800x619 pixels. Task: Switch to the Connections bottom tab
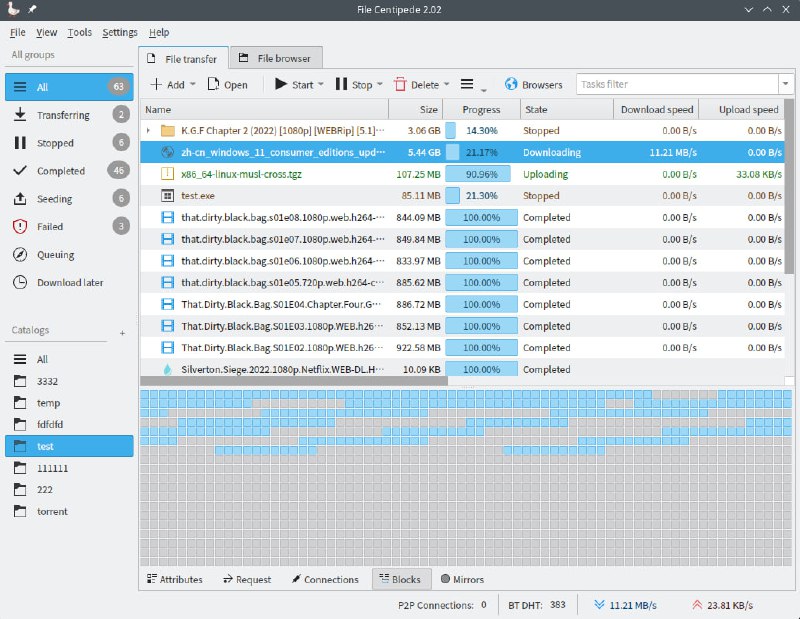pyautogui.click(x=324, y=579)
